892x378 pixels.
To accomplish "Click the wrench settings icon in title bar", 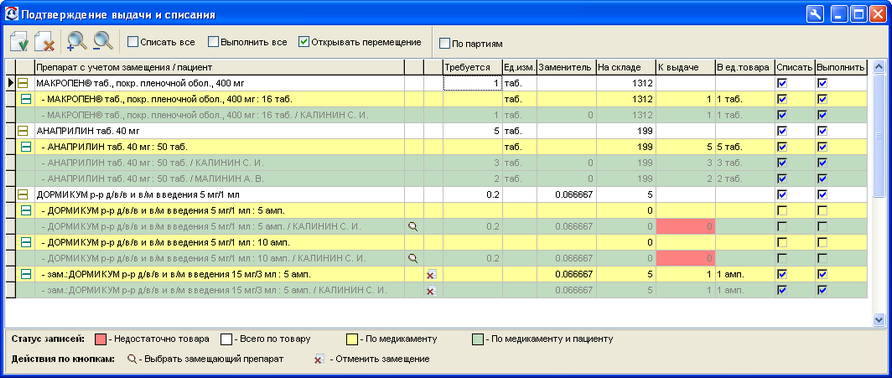I will (x=815, y=14).
